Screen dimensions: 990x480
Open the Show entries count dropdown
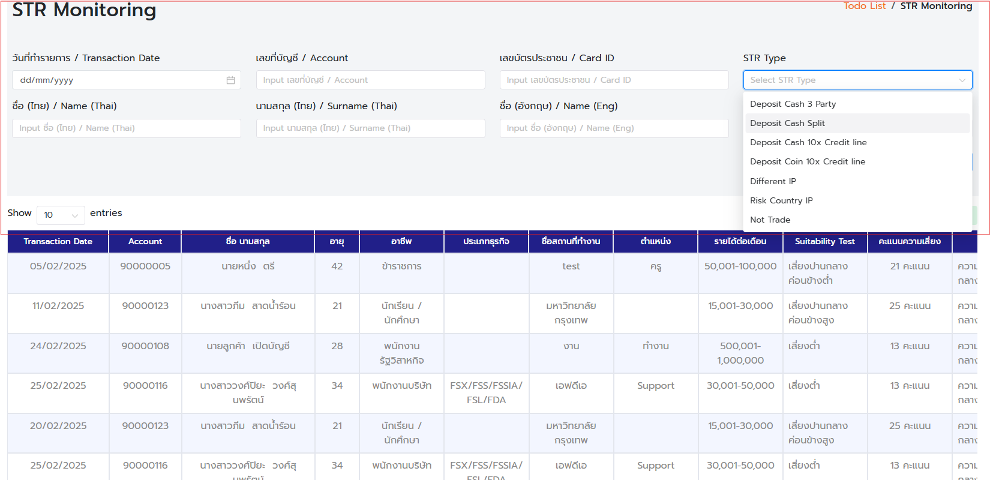pyautogui.click(x=61, y=214)
